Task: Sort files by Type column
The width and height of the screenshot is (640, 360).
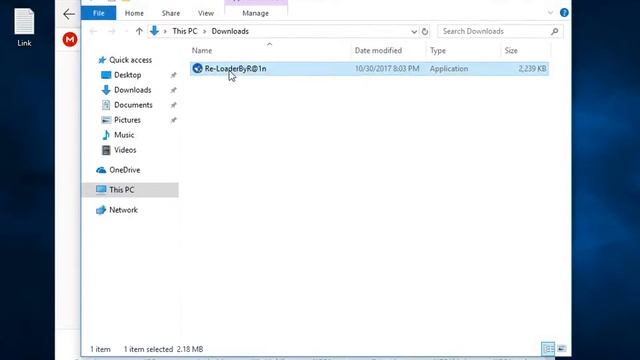Action: click(438, 51)
